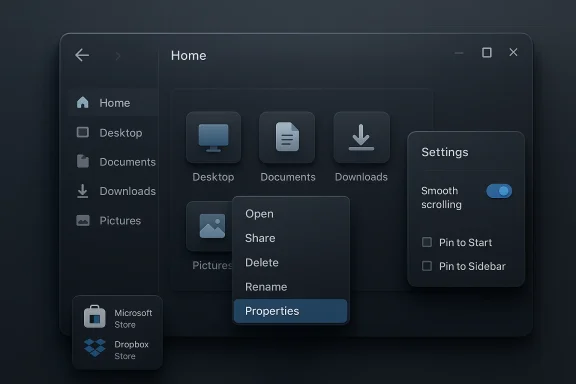Select the Pictures folder tile
Viewport: 576px width, 384px height.
pyautogui.click(x=209, y=226)
